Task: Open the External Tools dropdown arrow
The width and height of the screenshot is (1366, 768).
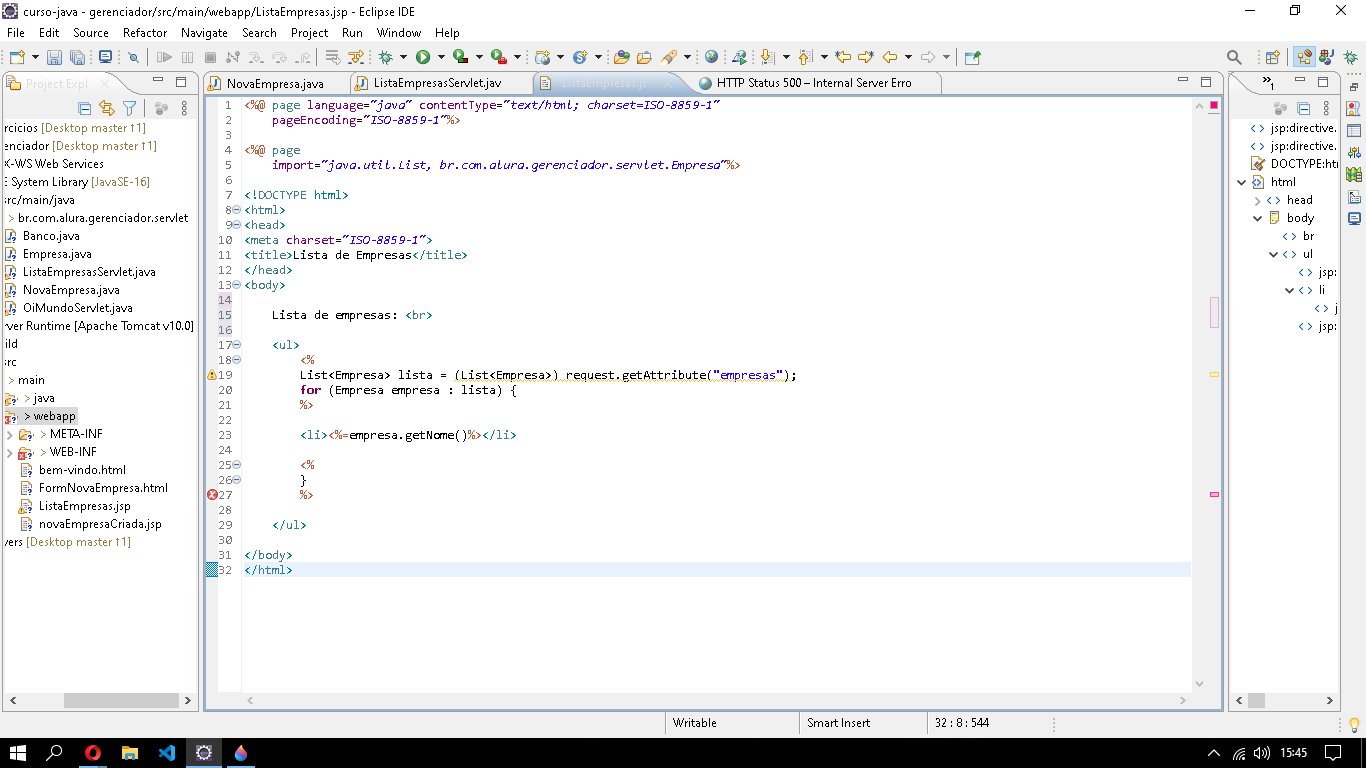Action: [x=517, y=58]
